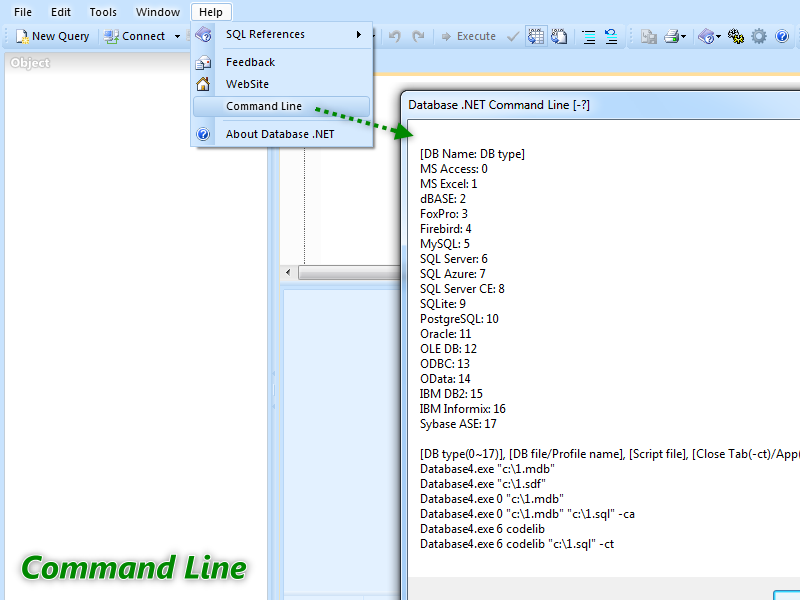Click the 'SQL Server: 6' line
This screenshot has width=800, height=600.
click(454, 259)
